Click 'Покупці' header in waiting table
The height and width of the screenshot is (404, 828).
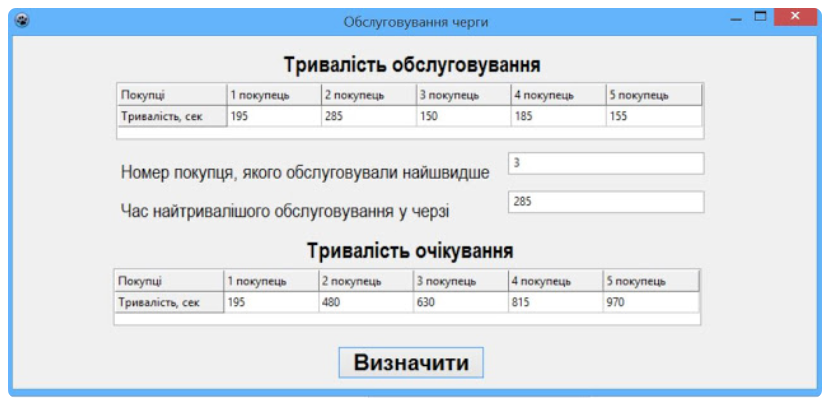(x=169, y=281)
